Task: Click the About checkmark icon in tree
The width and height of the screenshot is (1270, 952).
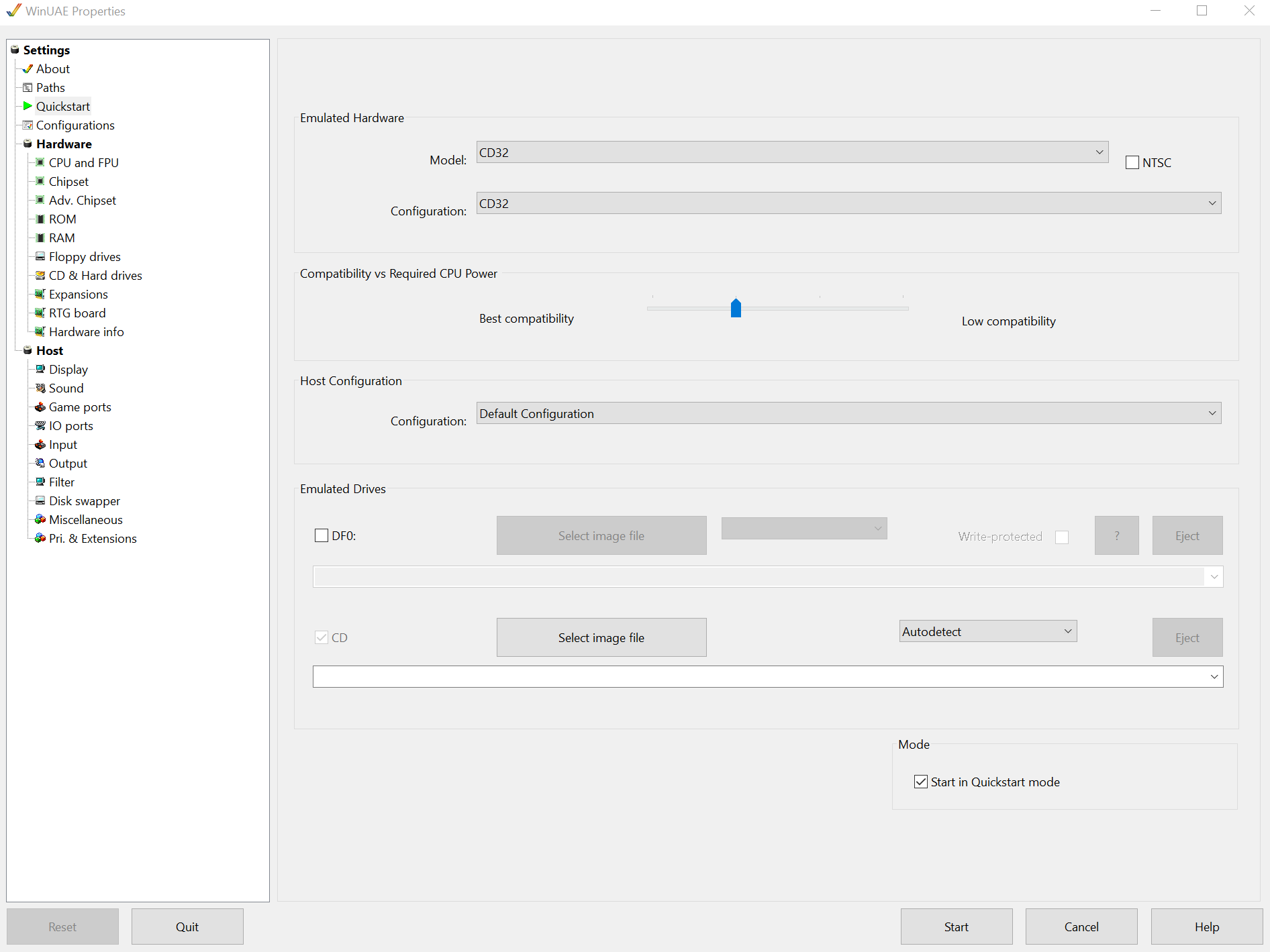Action: tap(28, 69)
